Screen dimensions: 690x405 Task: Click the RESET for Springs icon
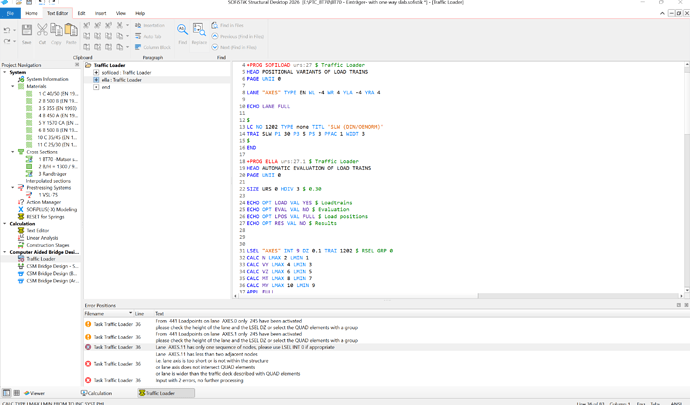[x=21, y=217]
